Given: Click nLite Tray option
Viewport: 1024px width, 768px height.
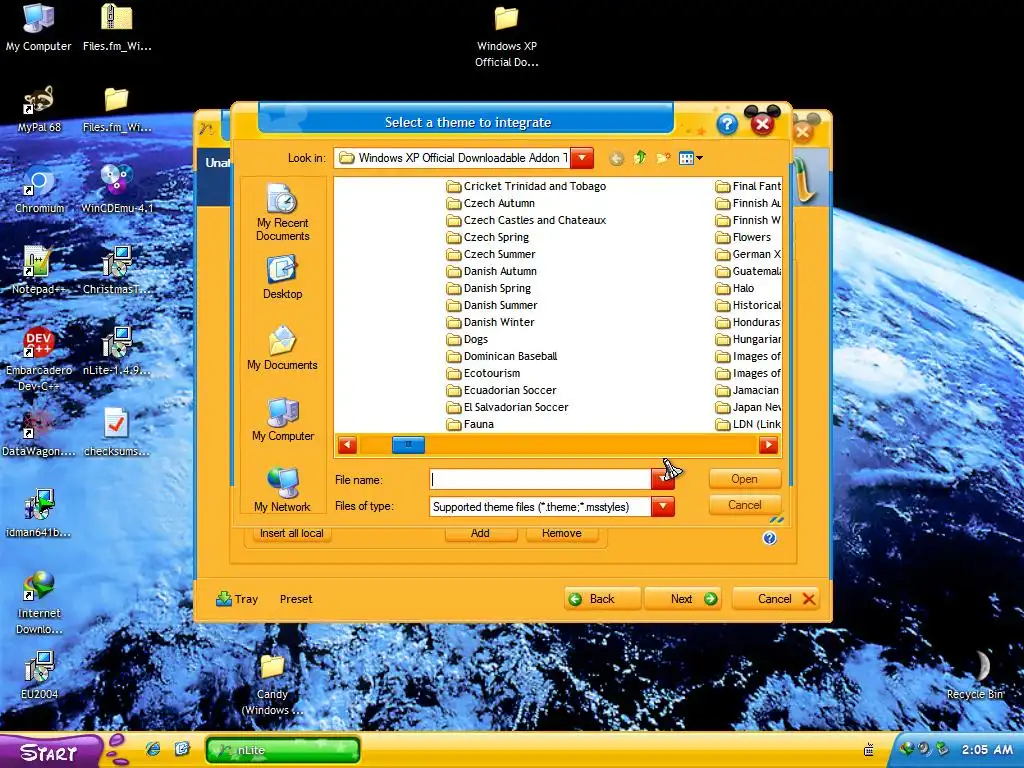Looking at the screenshot, I should point(237,599).
